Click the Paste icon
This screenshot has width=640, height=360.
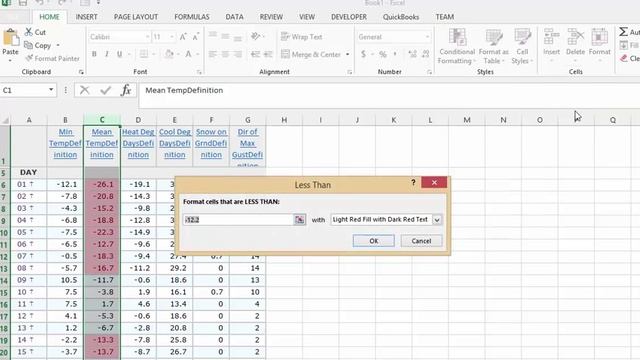pos(10,38)
